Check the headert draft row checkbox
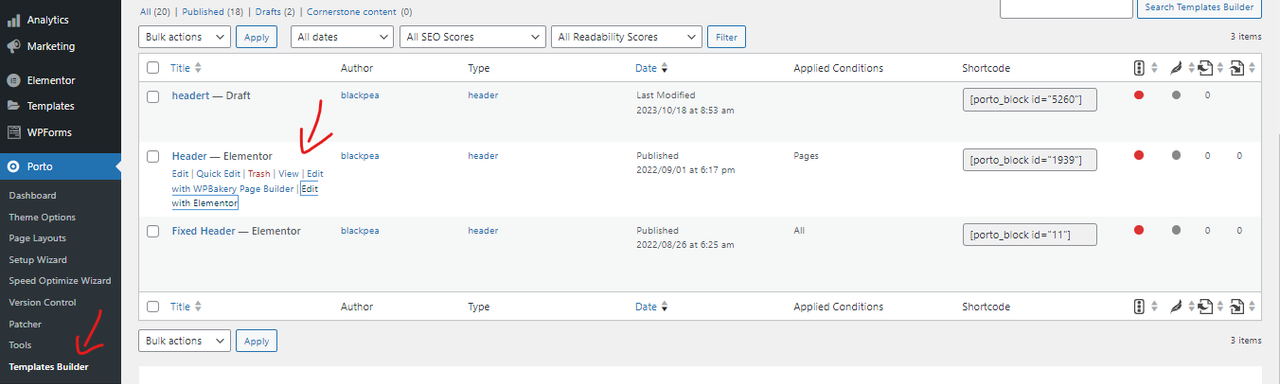This screenshot has height=384, width=1280. click(153, 96)
